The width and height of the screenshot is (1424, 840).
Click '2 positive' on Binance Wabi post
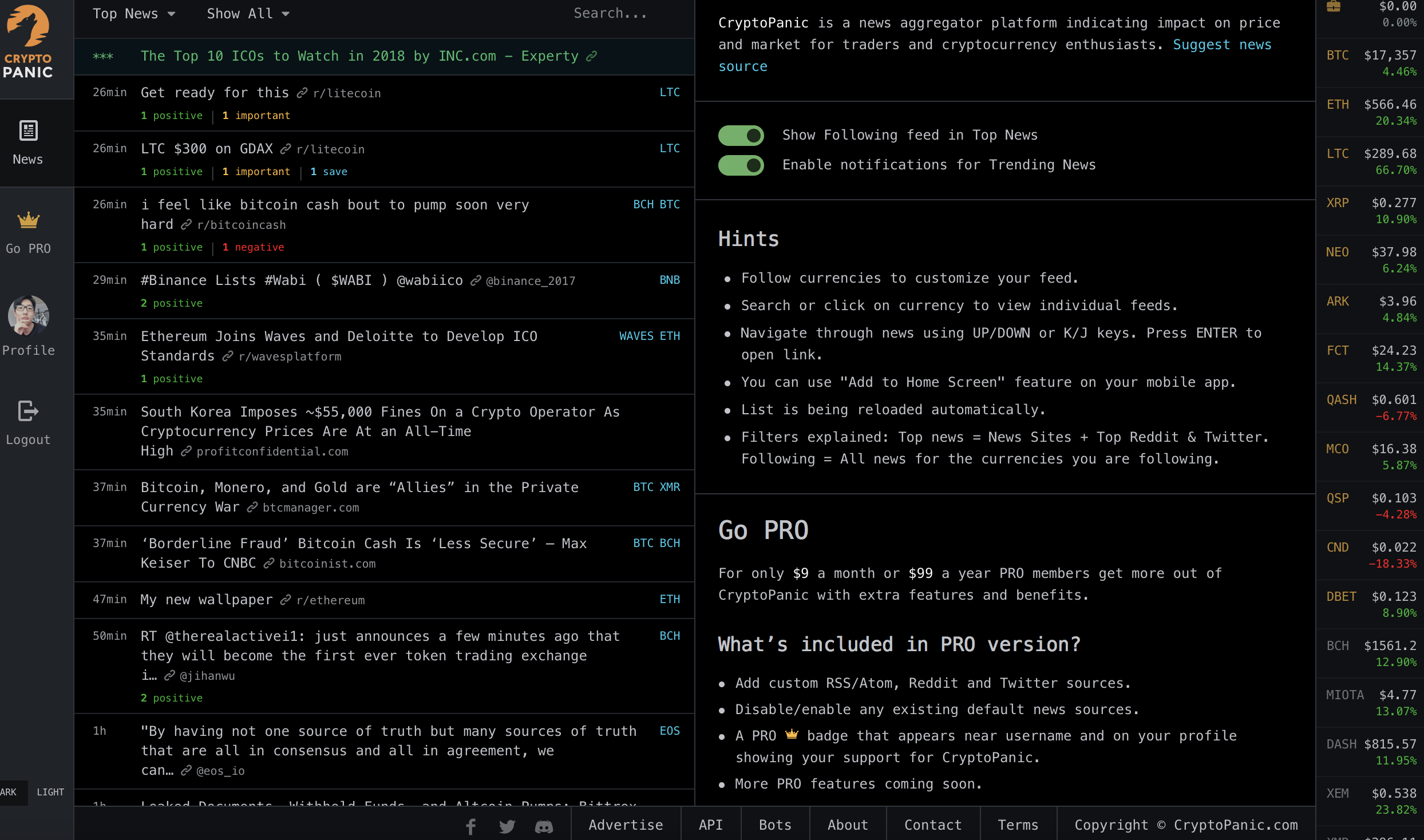pos(172,303)
